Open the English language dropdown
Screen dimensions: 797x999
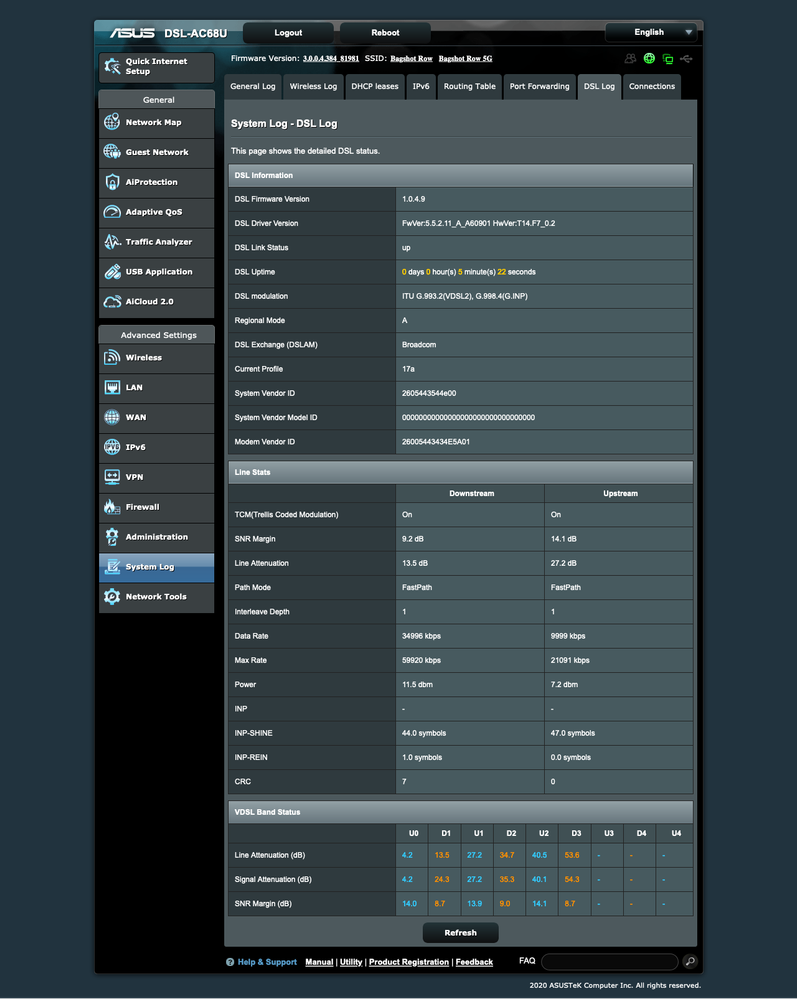pos(650,32)
